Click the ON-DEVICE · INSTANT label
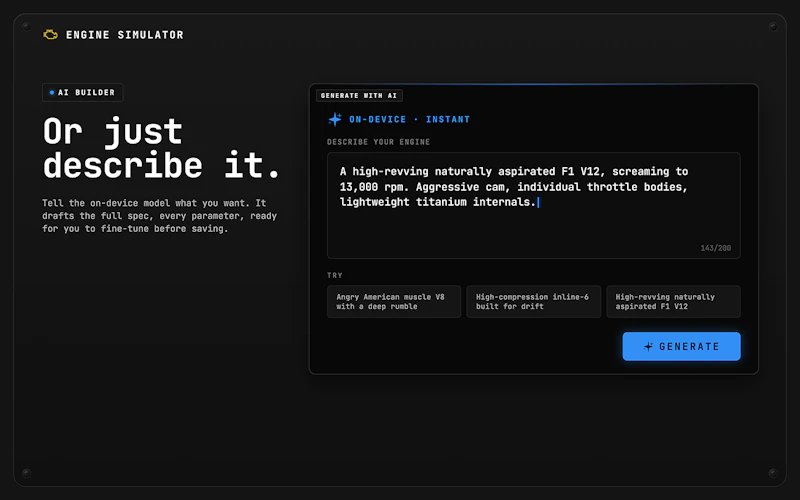The image size is (800, 500). pyautogui.click(x=409, y=119)
